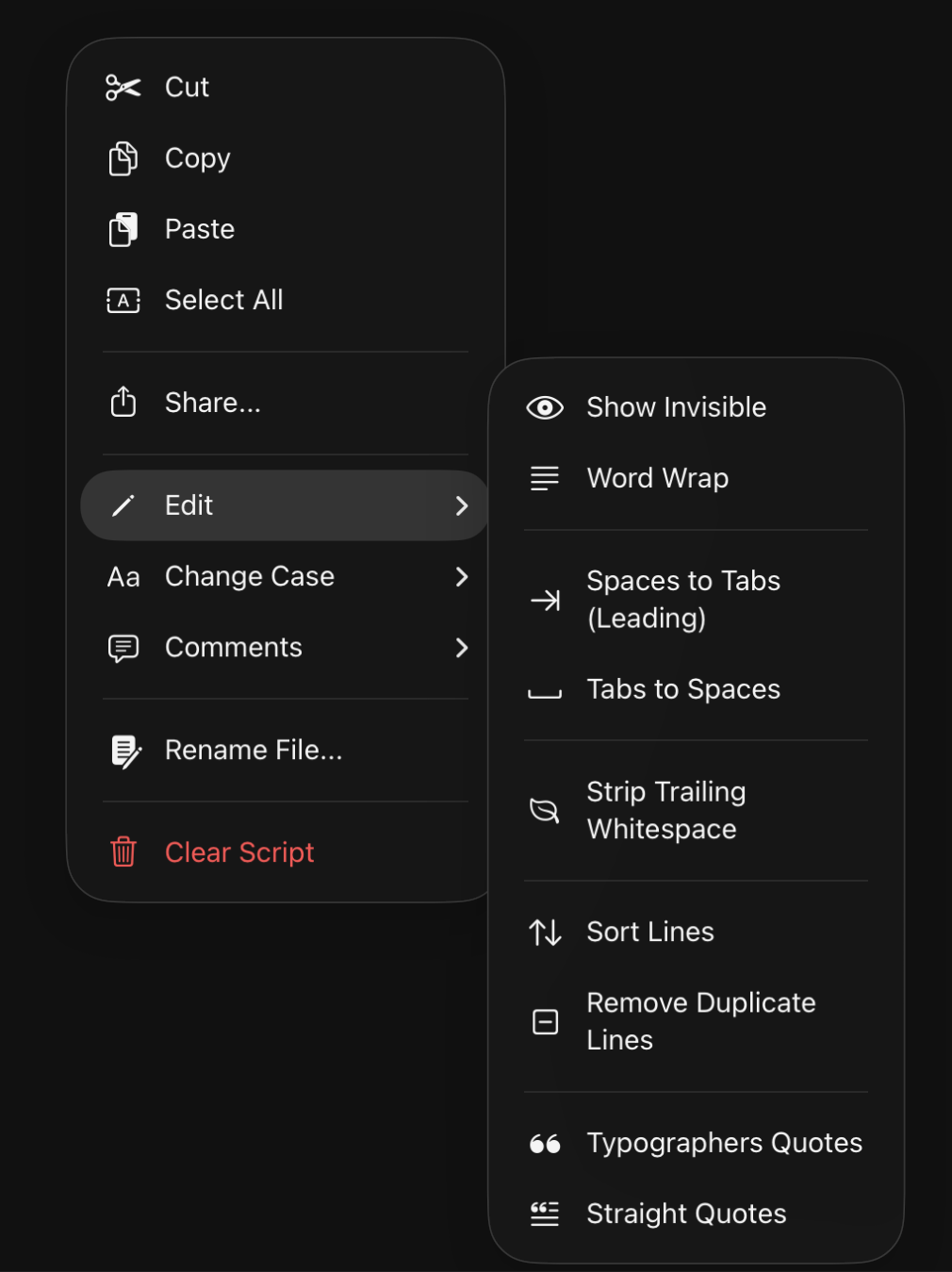The width and height of the screenshot is (952, 1272).
Task: Click the Tabs to Spaces icon
Action: pyautogui.click(x=545, y=694)
